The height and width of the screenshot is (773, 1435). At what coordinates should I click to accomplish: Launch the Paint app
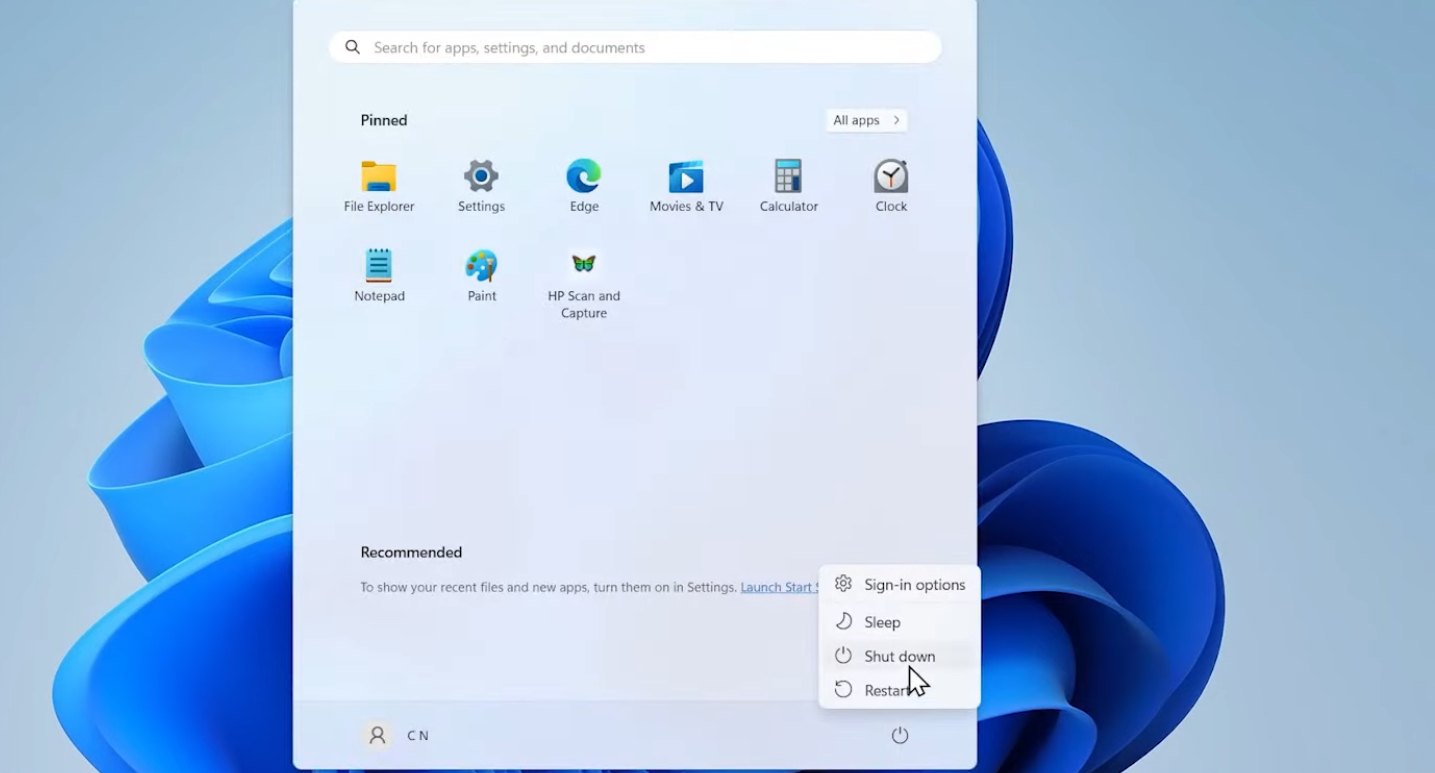coord(482,276)
